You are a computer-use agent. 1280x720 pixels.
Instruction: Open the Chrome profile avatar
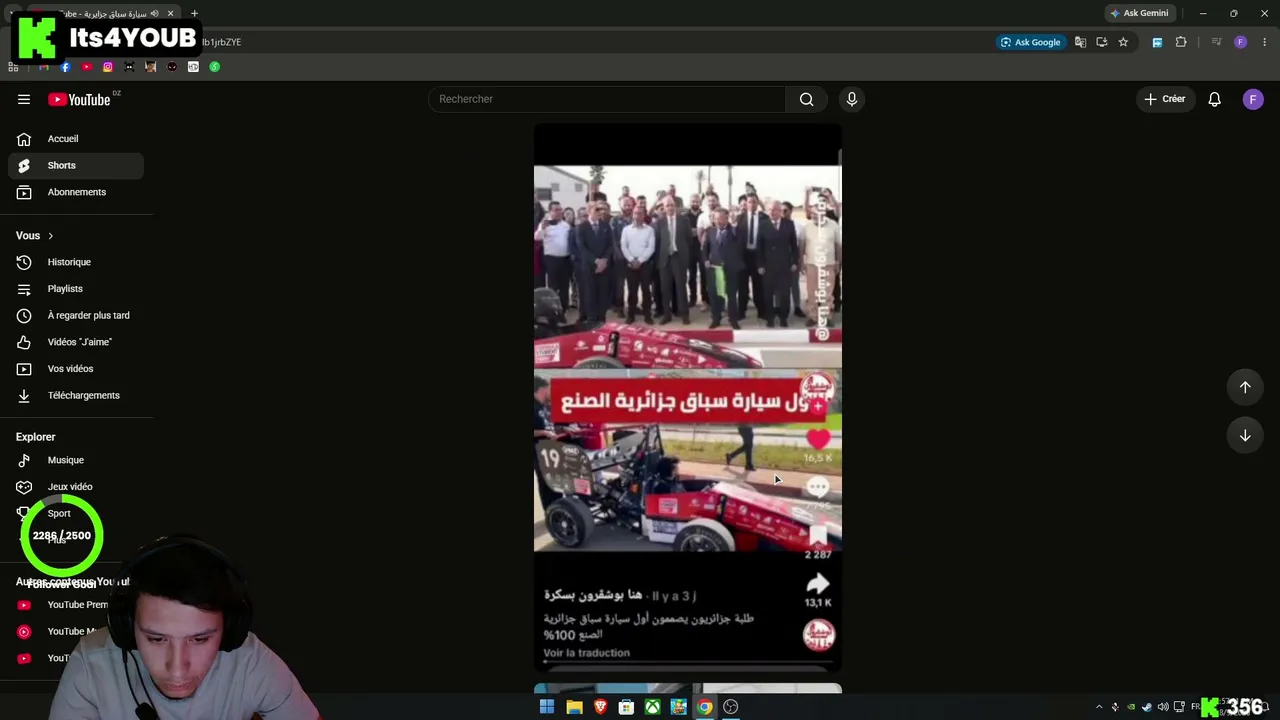pyautogui.click(x=1240, y=42)
